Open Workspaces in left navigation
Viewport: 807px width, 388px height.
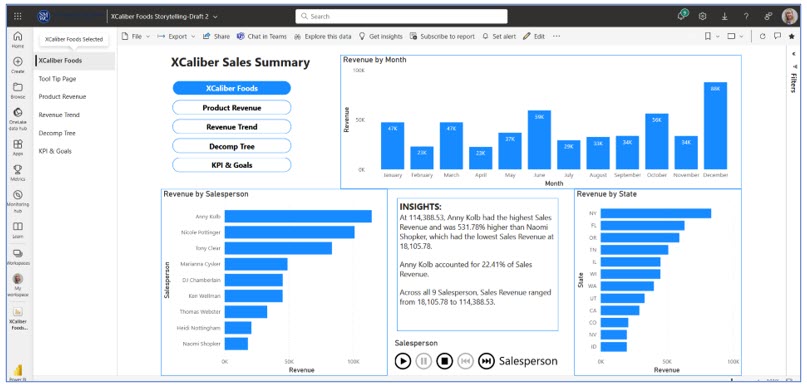click(18, 257)
